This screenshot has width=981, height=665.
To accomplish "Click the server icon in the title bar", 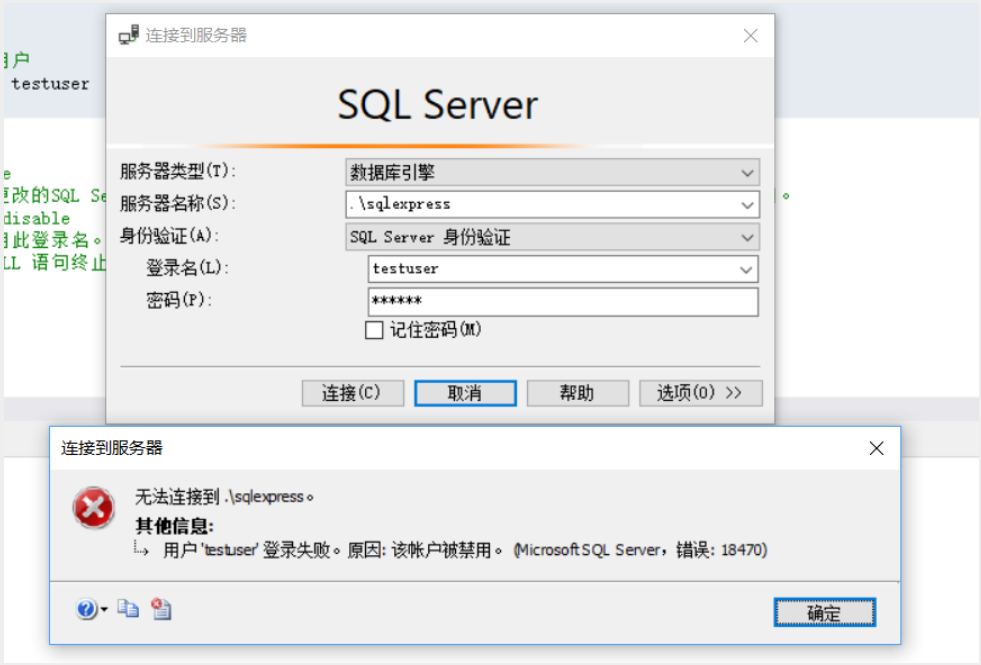I will tap(129, 35).
